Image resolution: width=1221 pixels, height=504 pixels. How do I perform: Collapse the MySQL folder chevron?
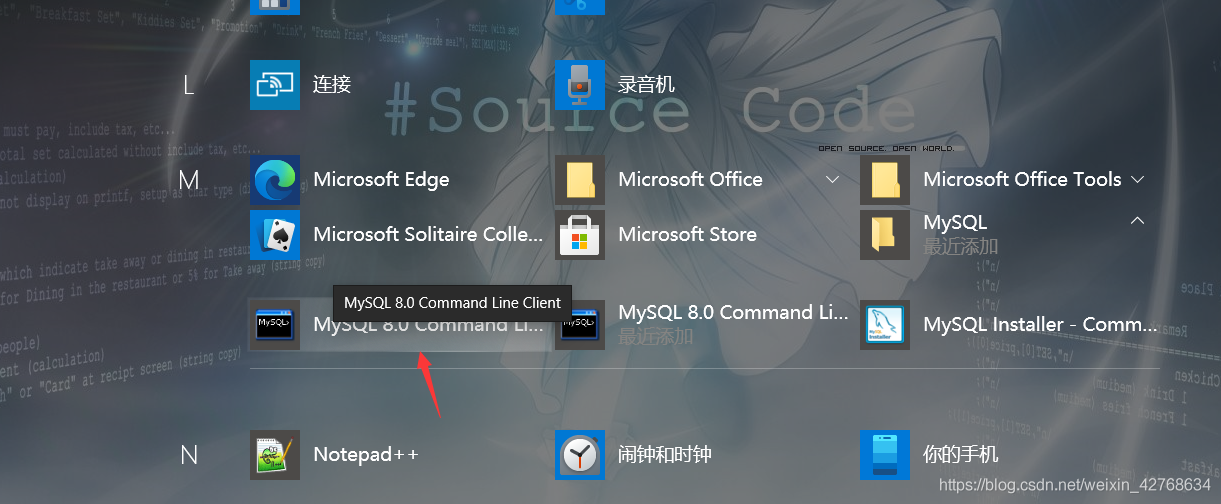(x=1137, y=220)
